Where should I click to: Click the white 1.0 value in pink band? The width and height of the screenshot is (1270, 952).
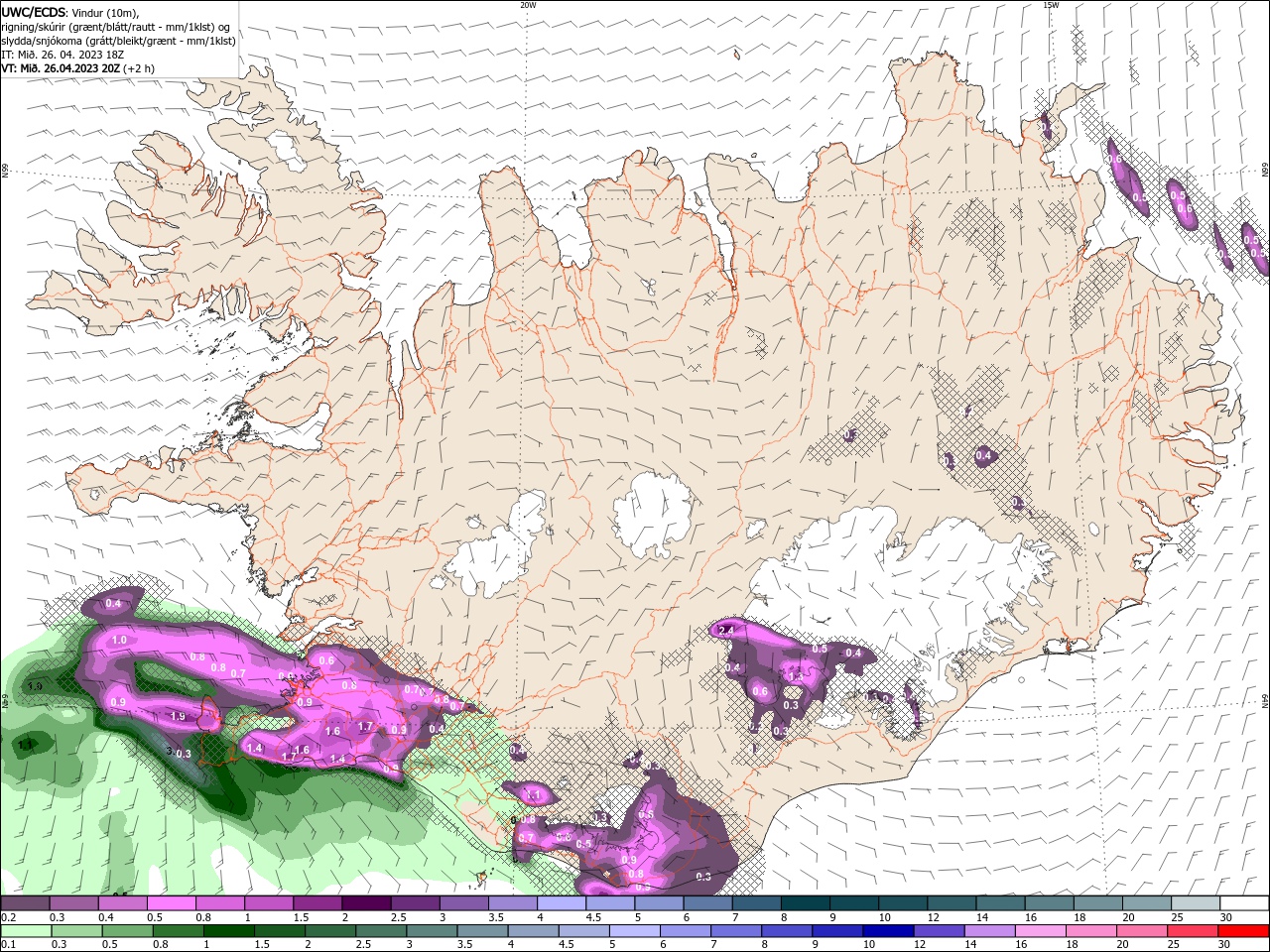(119, 641)
